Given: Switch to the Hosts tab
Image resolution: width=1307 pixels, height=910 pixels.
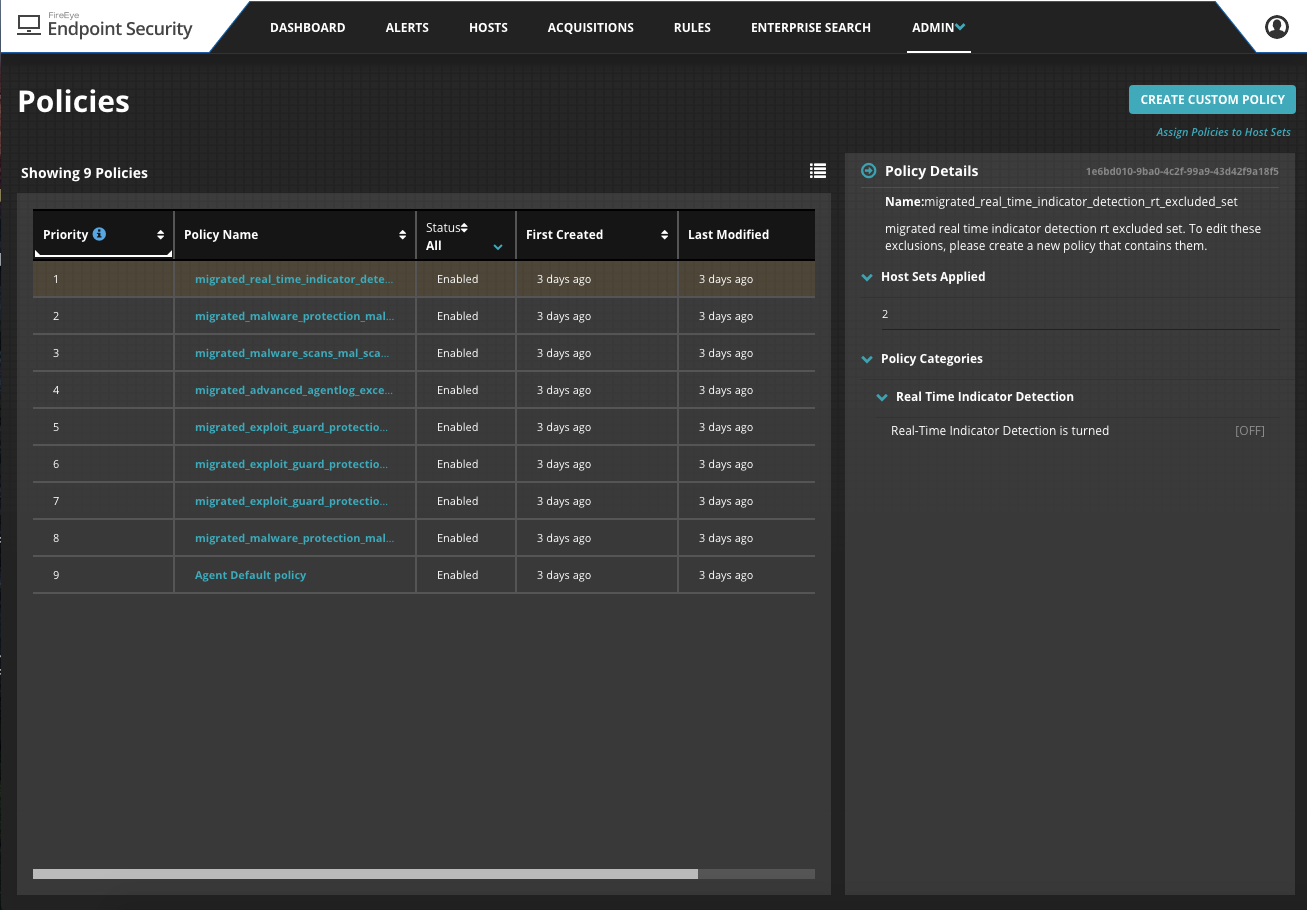Looking at the screenshot, I should (488, 28).
